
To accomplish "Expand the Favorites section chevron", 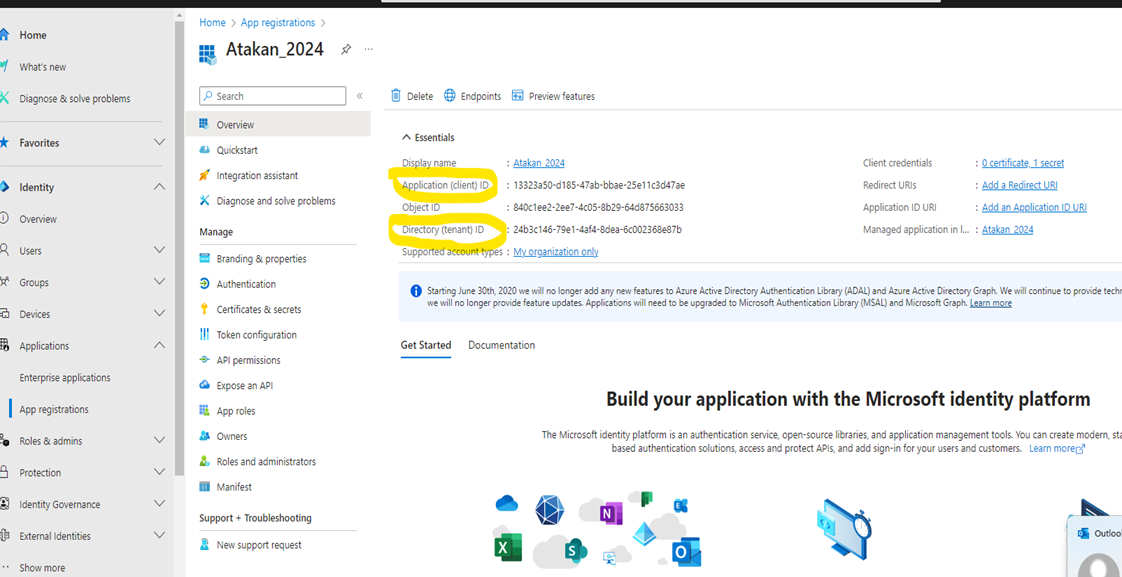I will pyautogui.click(x=160, y=142).
